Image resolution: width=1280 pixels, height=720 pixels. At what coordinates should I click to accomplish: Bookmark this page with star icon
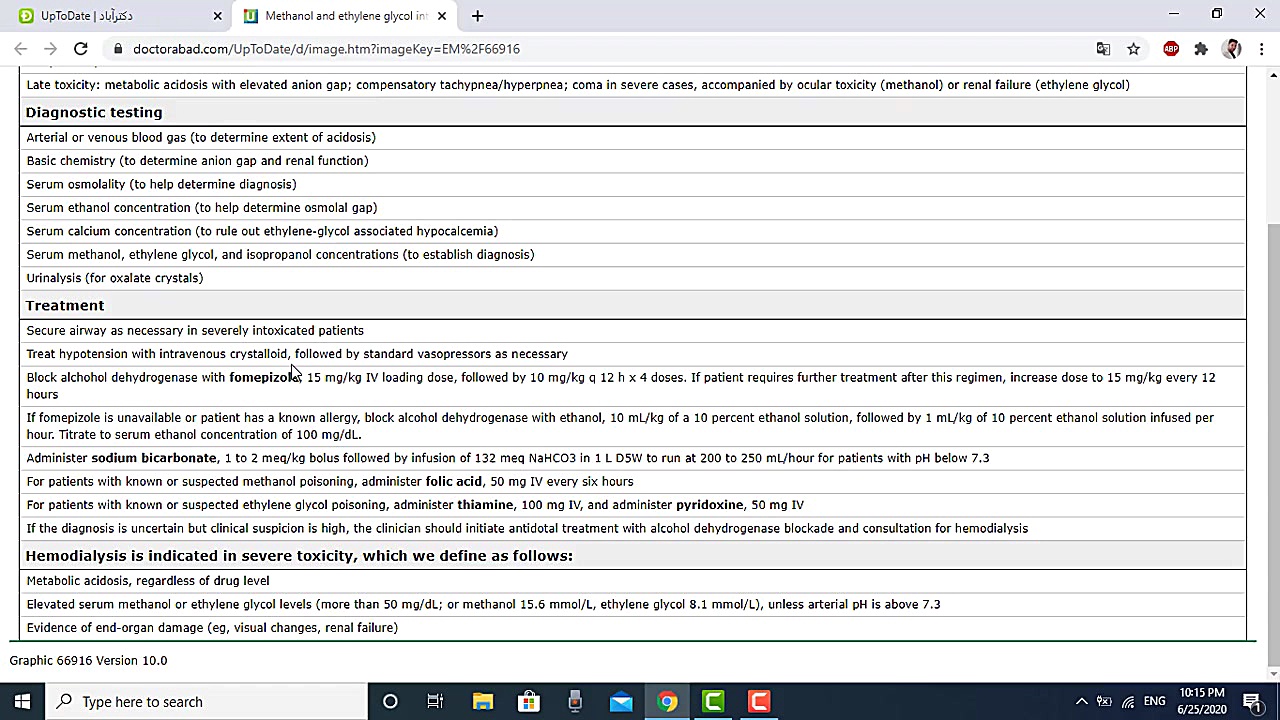(x=1133, y=49)
